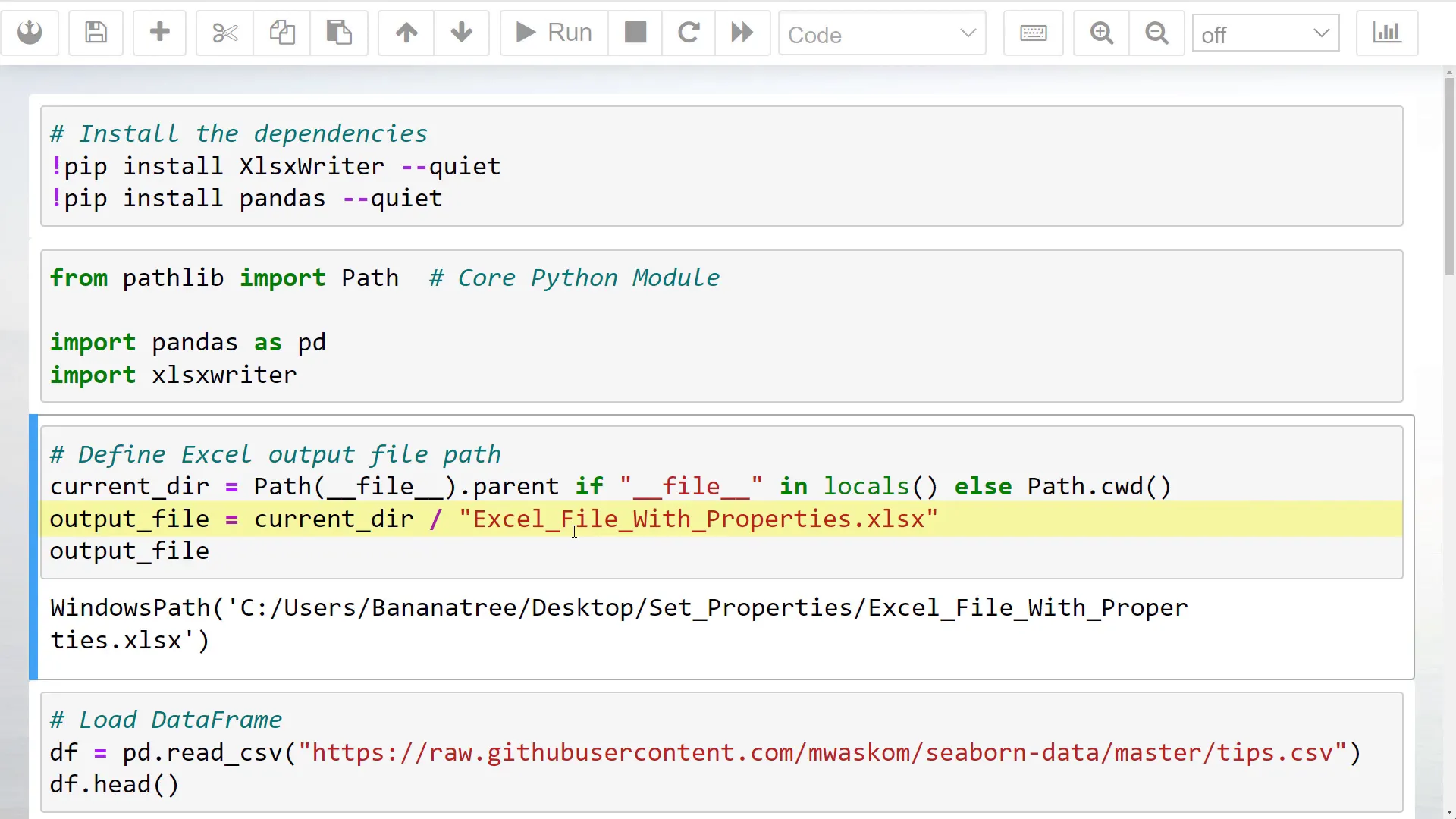Restart the kernel
This screenshot has width=1456, height=819.
[688, 33]
